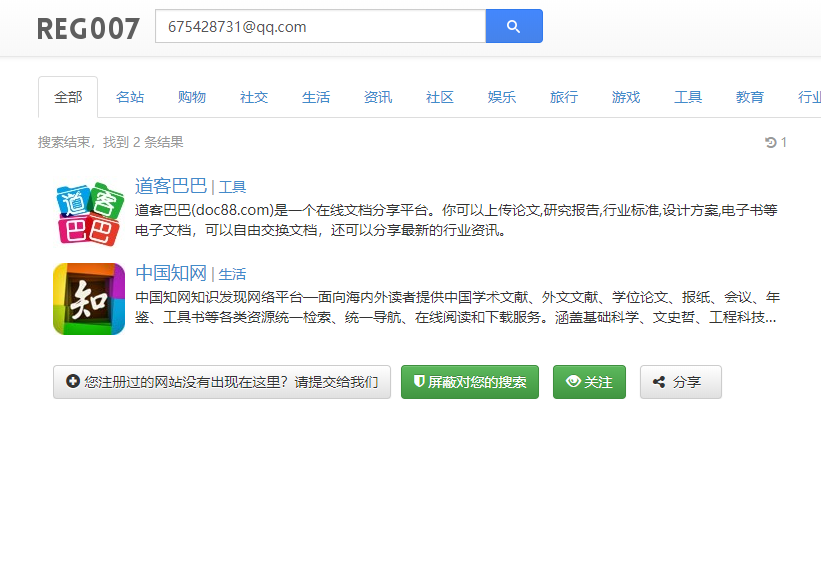Image resolution: width=821 pixels, height=569 pixels.
Task: Click the 搜索结束，找到 2 条结果 text
Action: [x=110, y=142]
